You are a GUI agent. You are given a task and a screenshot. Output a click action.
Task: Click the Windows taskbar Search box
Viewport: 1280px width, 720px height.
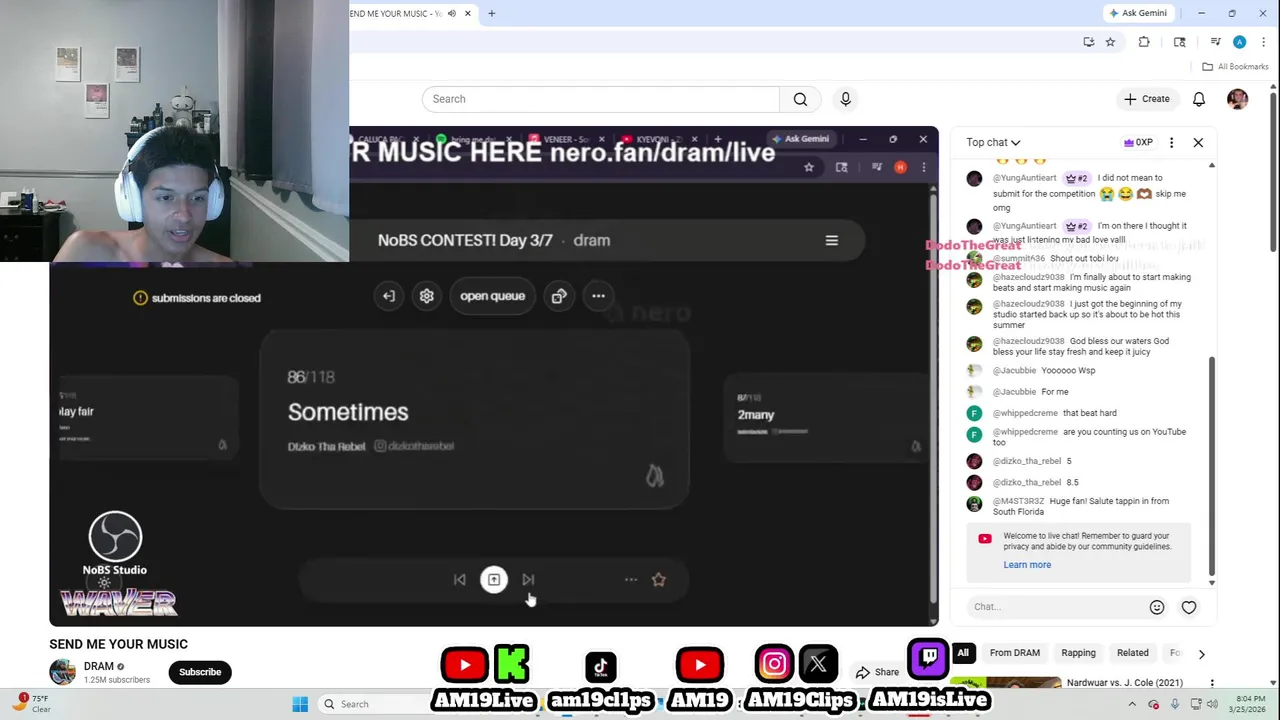point(372,704)
